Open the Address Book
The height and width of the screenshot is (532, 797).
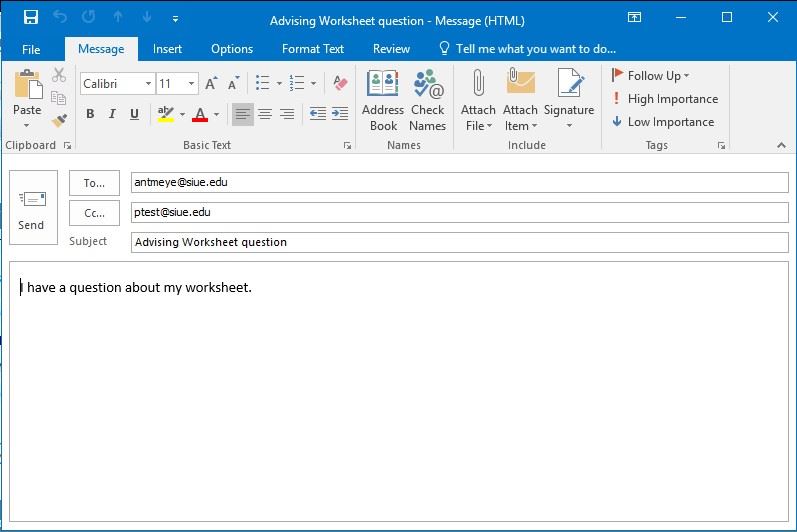pos(383,101)
